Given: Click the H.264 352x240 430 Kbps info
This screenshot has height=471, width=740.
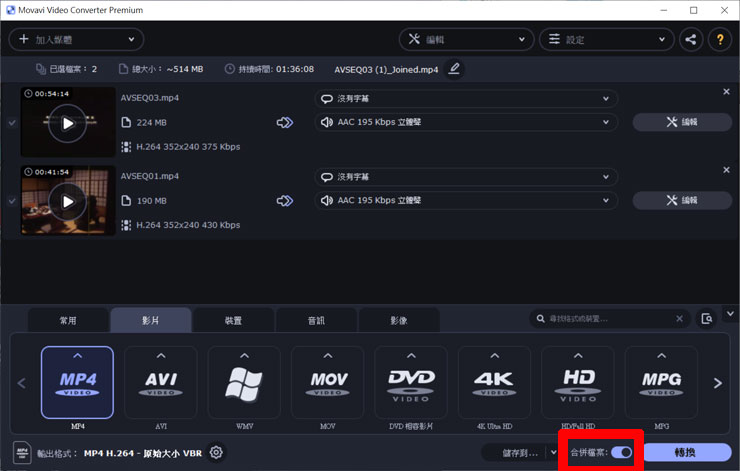Looking at the screenshot, I should [x=188, y=225].
